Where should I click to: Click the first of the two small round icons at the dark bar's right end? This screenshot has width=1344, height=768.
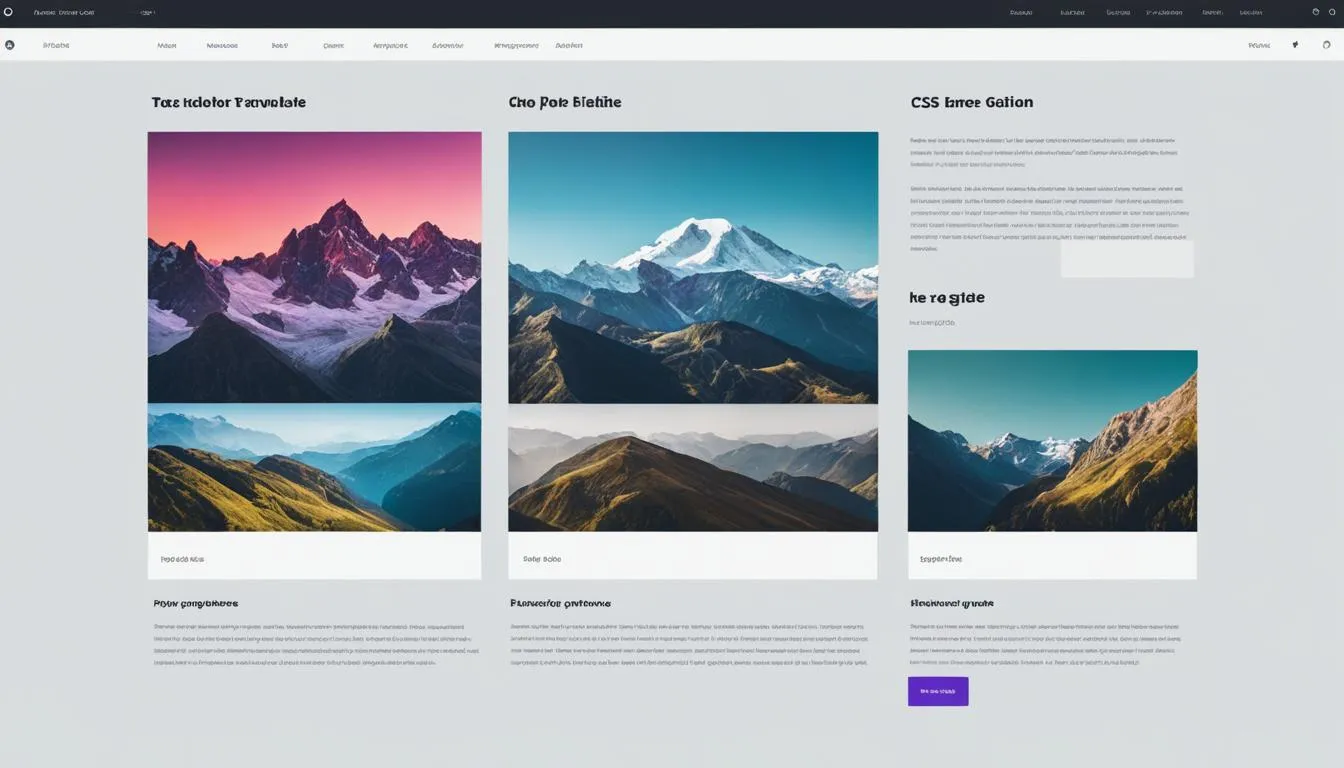click(x=1316, y=13)
